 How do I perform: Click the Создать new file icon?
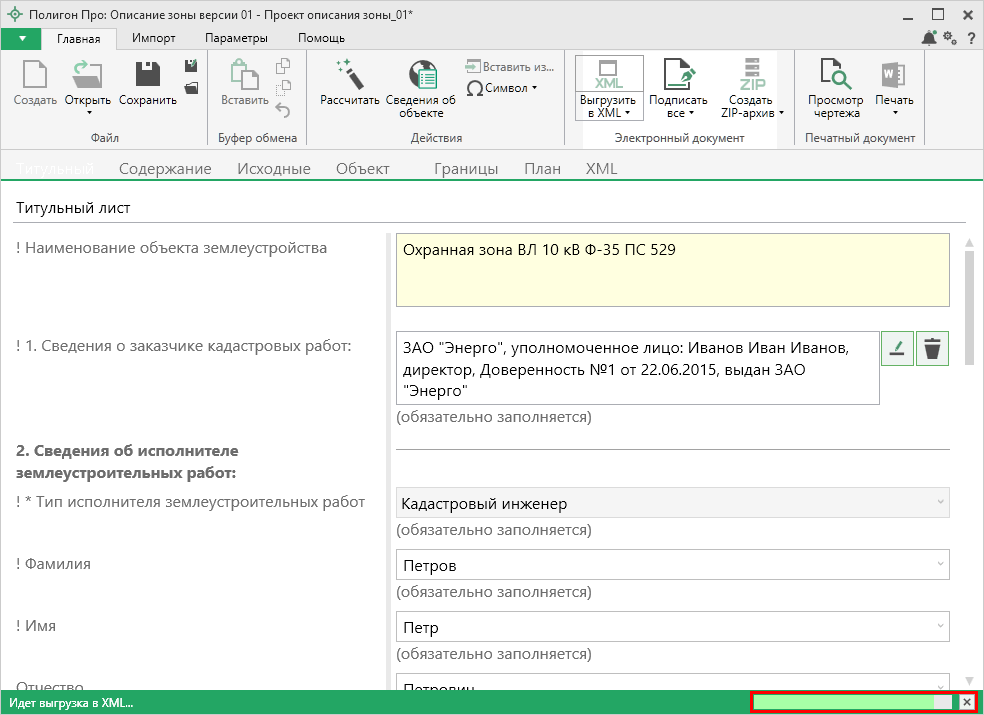click(x=35, y=76)
